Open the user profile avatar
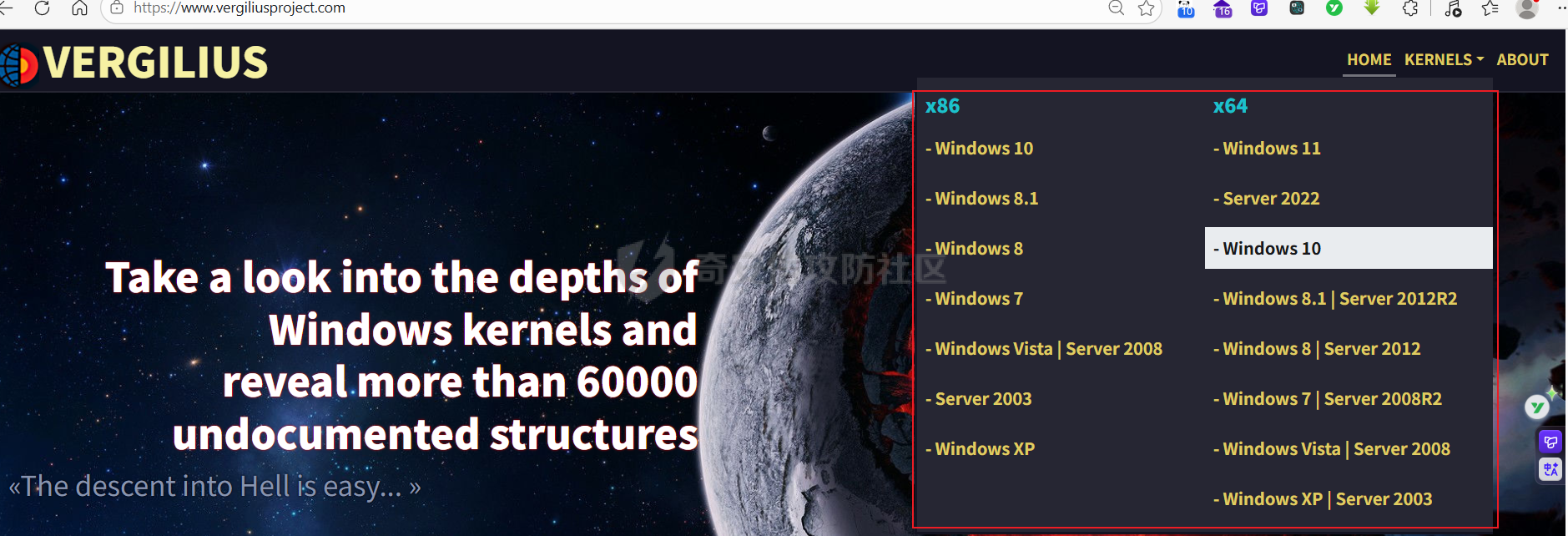Viewport: 1568px width, 536px height. [x=1527, y=8]
